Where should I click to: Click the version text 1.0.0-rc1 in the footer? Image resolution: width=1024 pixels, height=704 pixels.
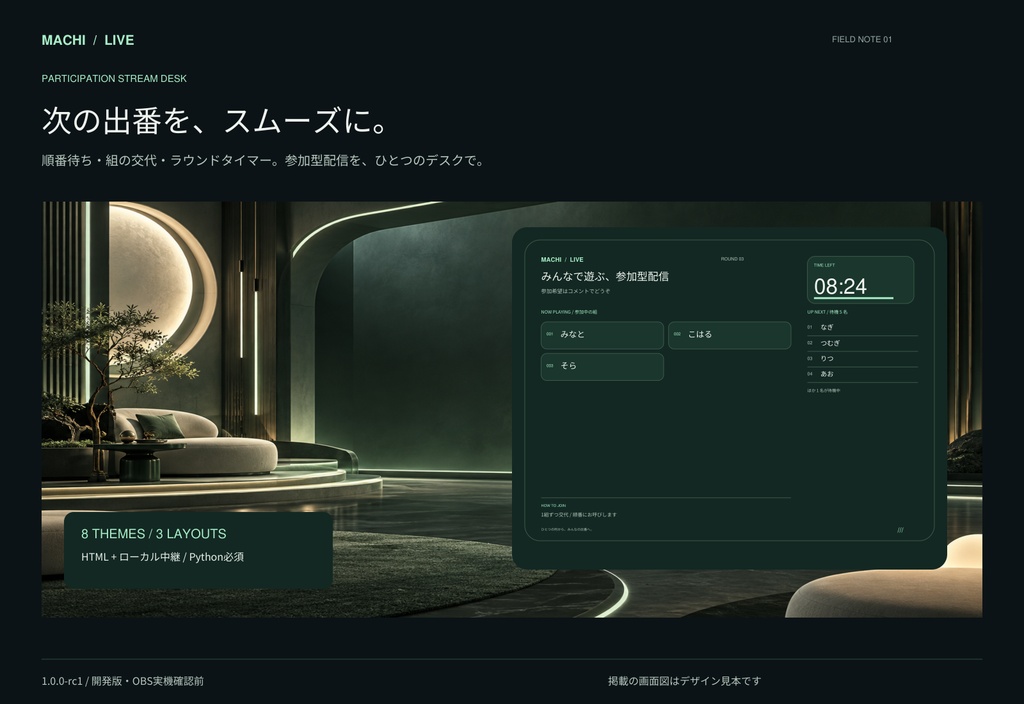[62, 681]
